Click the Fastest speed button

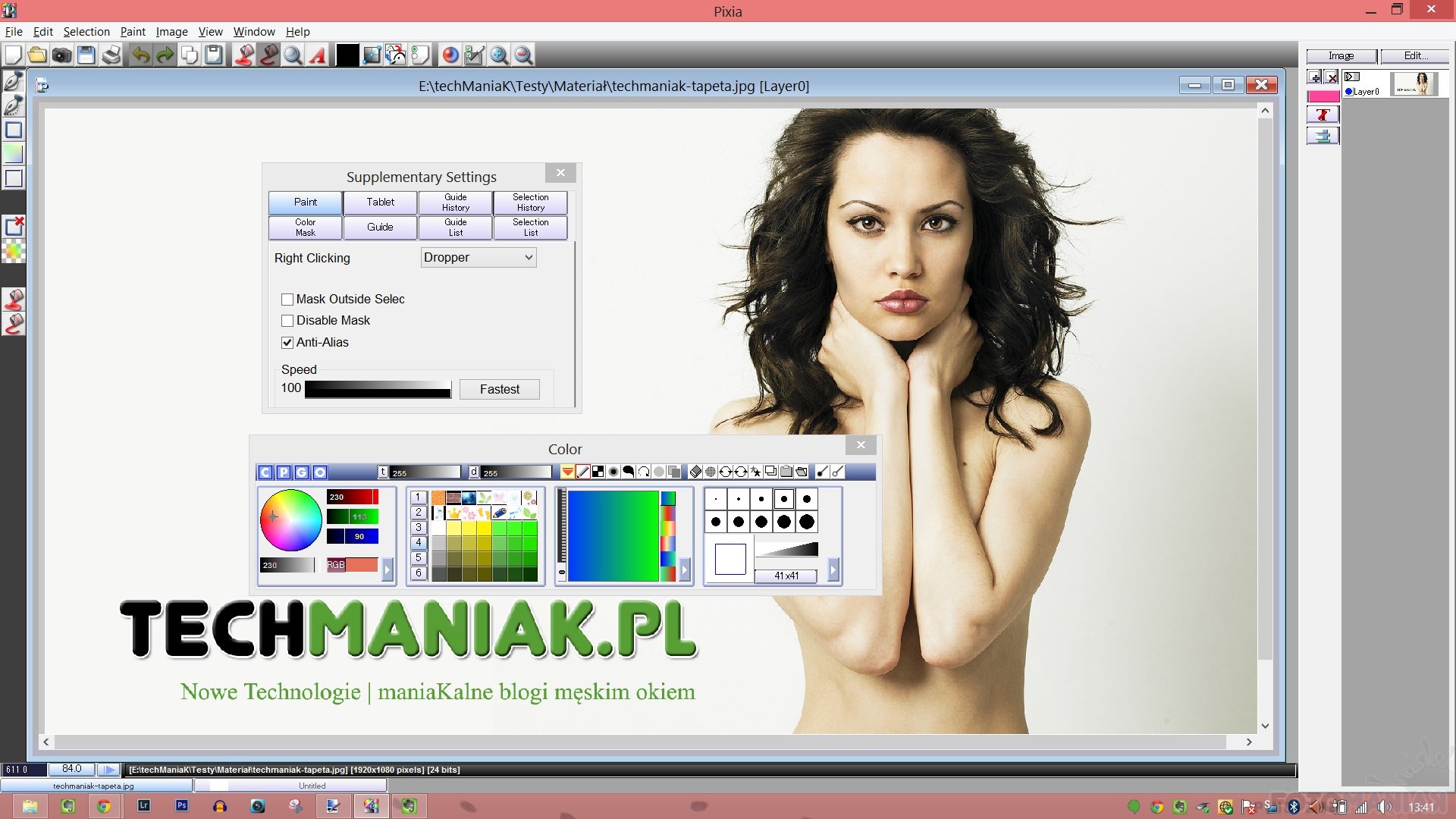(499, 389)
